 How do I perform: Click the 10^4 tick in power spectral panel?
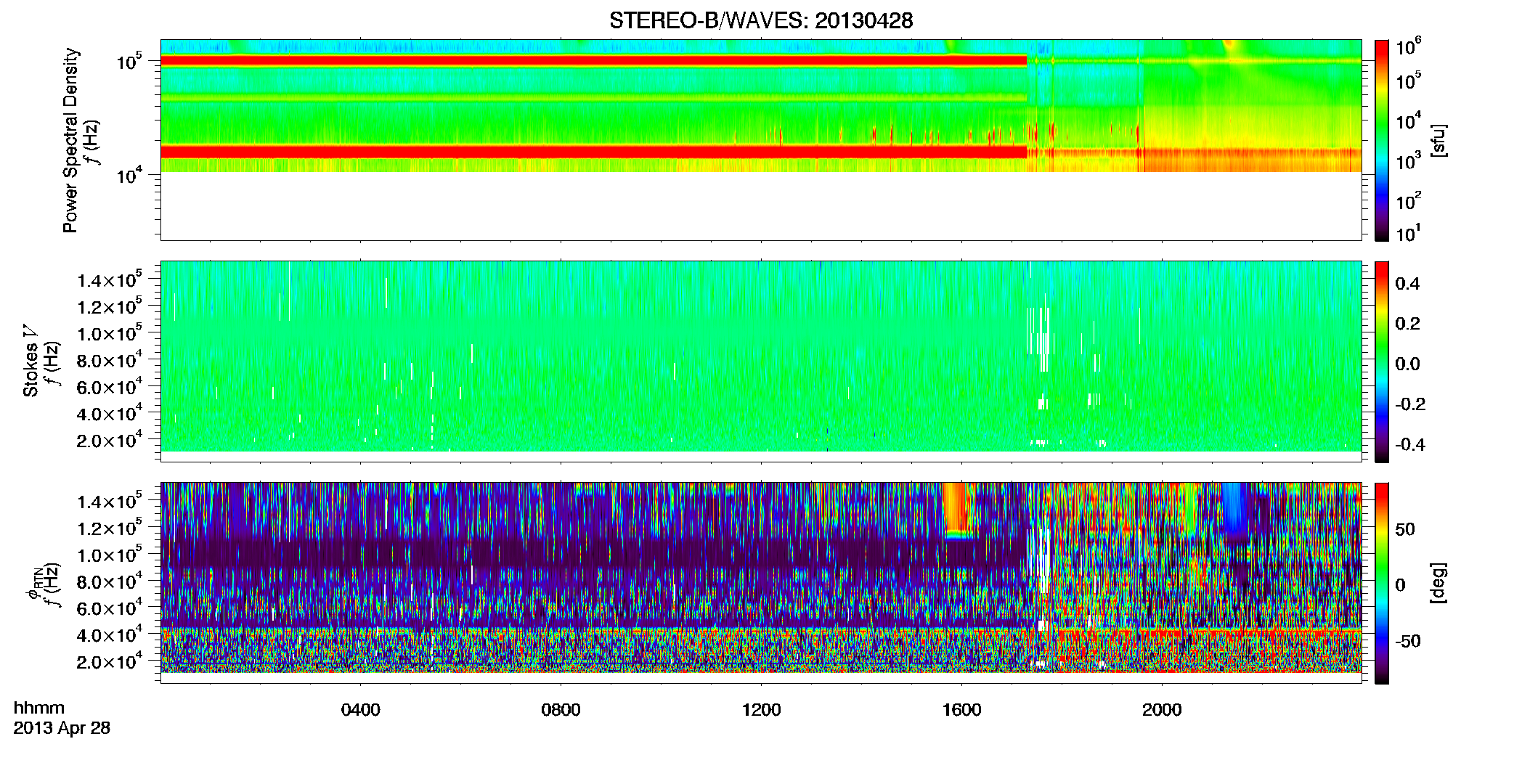(x=129, y=174)
